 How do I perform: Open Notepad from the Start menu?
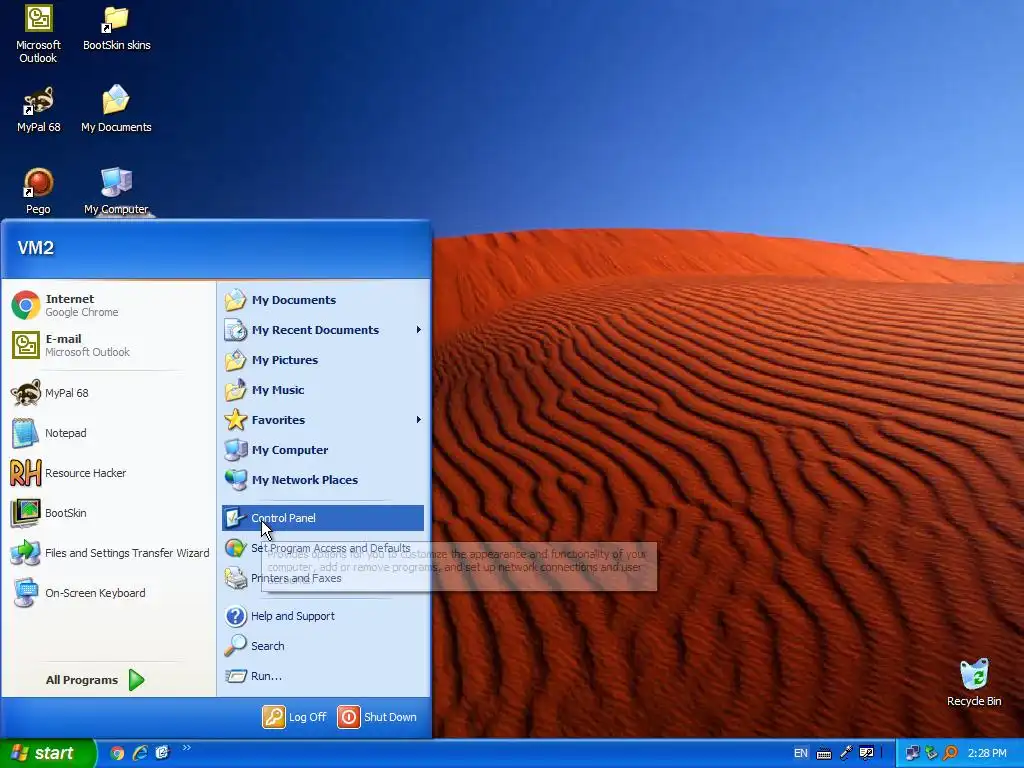108,433
